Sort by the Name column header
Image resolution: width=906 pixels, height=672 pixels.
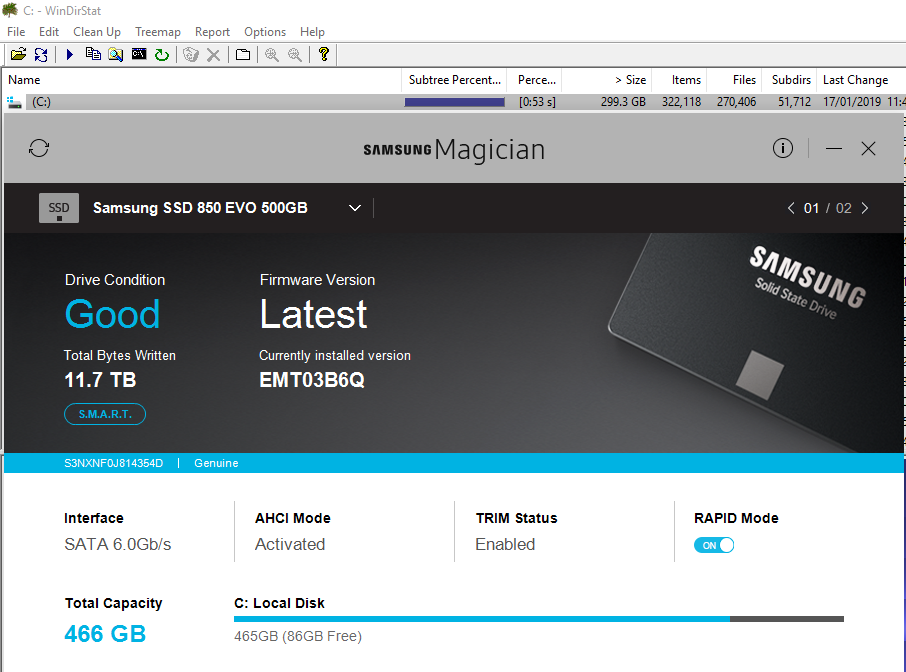point(202,80)
